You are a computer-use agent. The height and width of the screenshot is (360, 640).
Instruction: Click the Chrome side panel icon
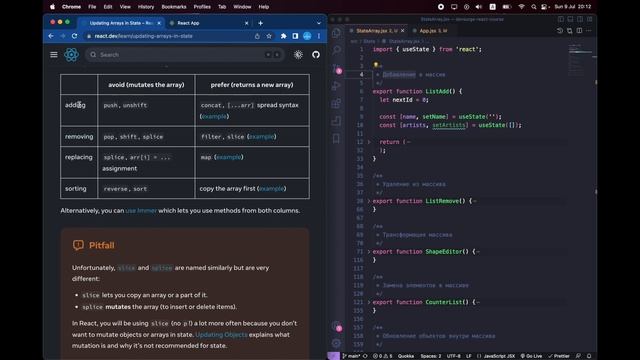point(295,36)
